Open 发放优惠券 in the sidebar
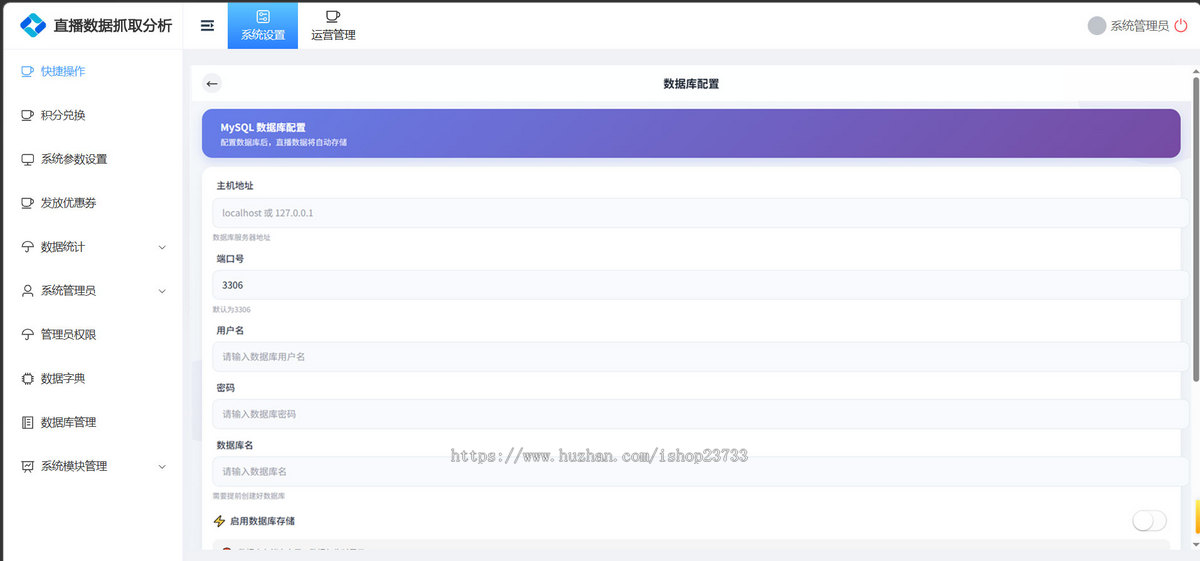Image resolution: width=1200 pixels, height=561 pixels. click(92, 203)
